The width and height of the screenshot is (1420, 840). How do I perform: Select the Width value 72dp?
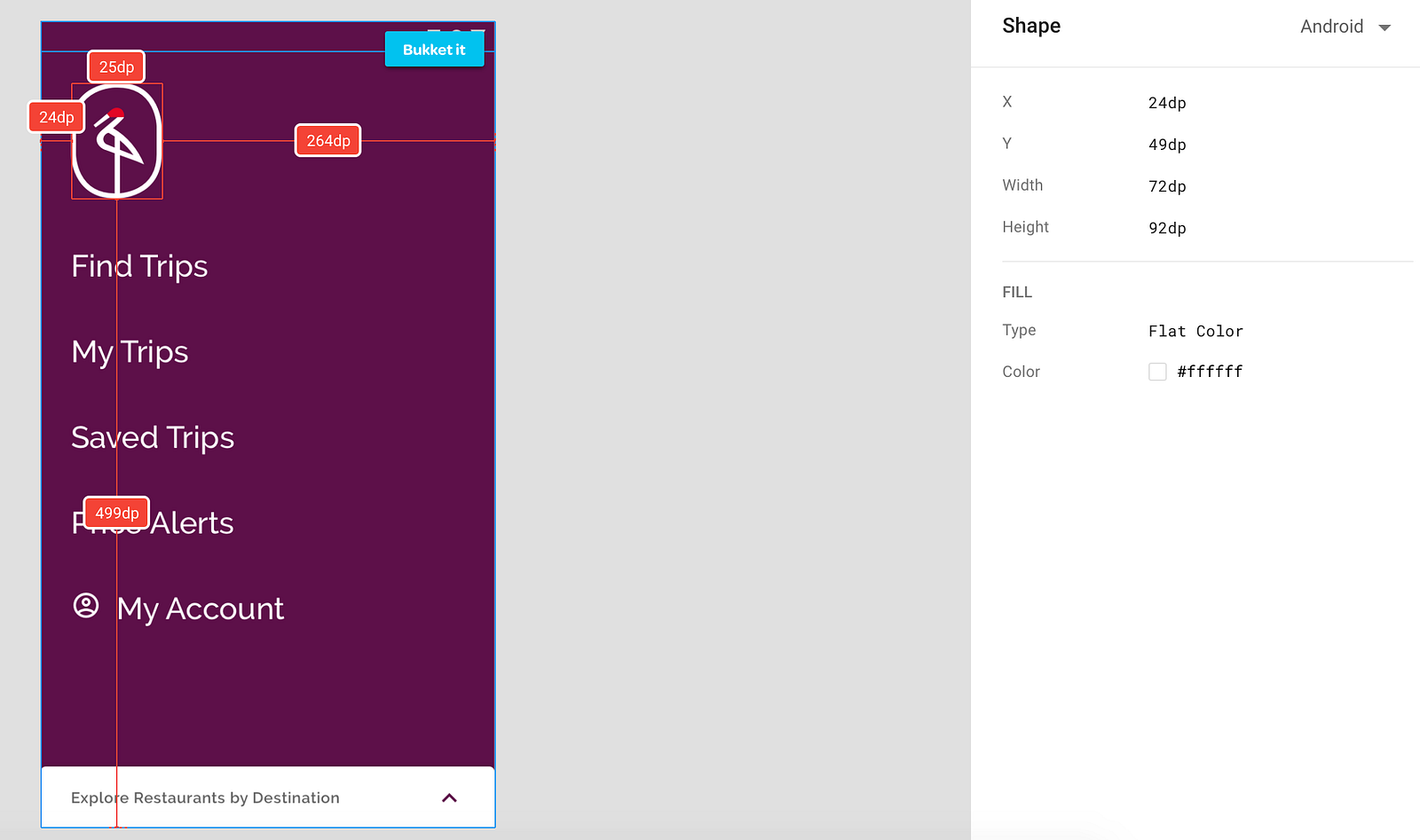coord(1167,186)
